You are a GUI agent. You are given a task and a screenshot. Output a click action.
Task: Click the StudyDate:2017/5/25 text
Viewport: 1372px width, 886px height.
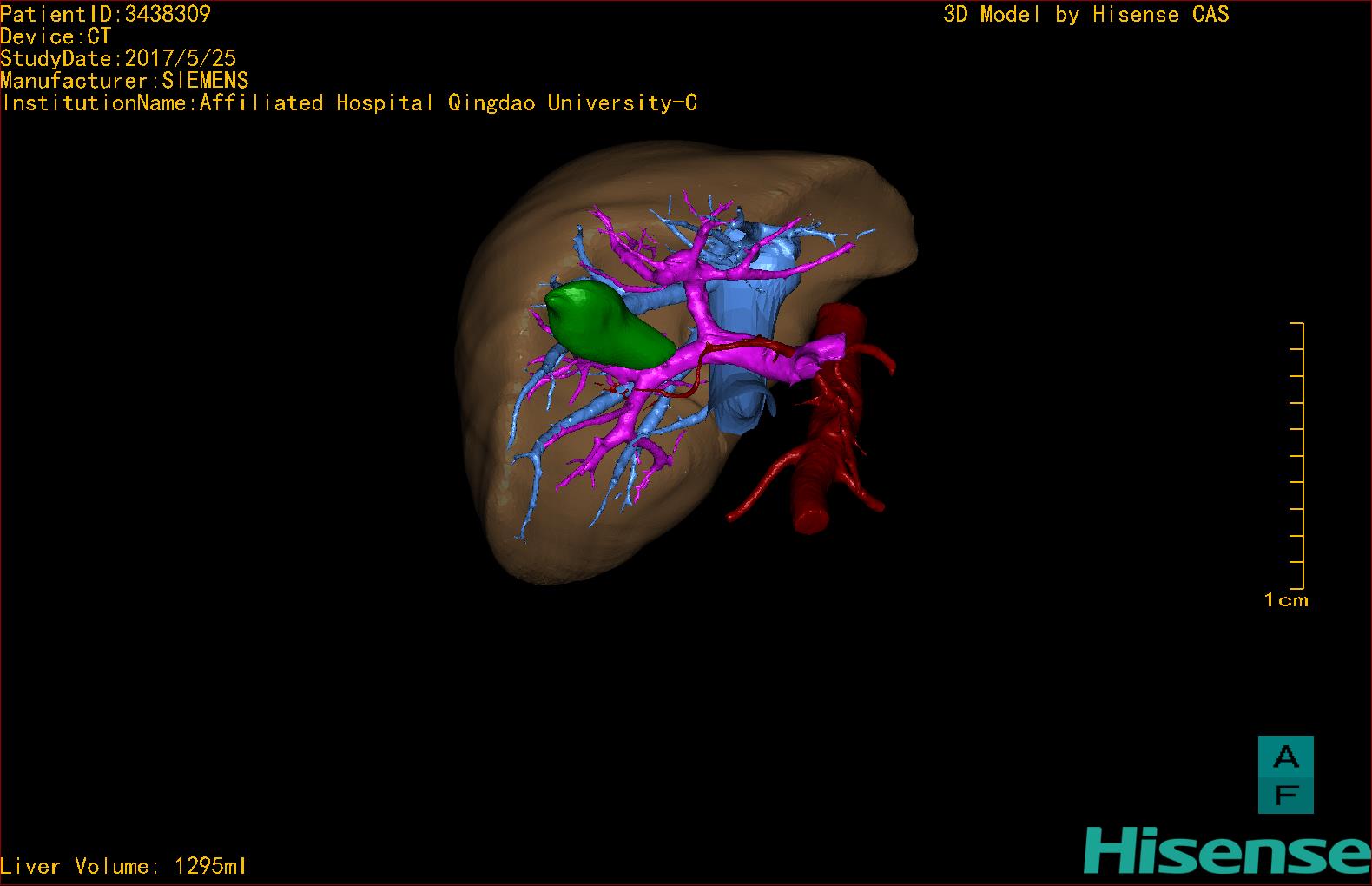coord(118,58)
